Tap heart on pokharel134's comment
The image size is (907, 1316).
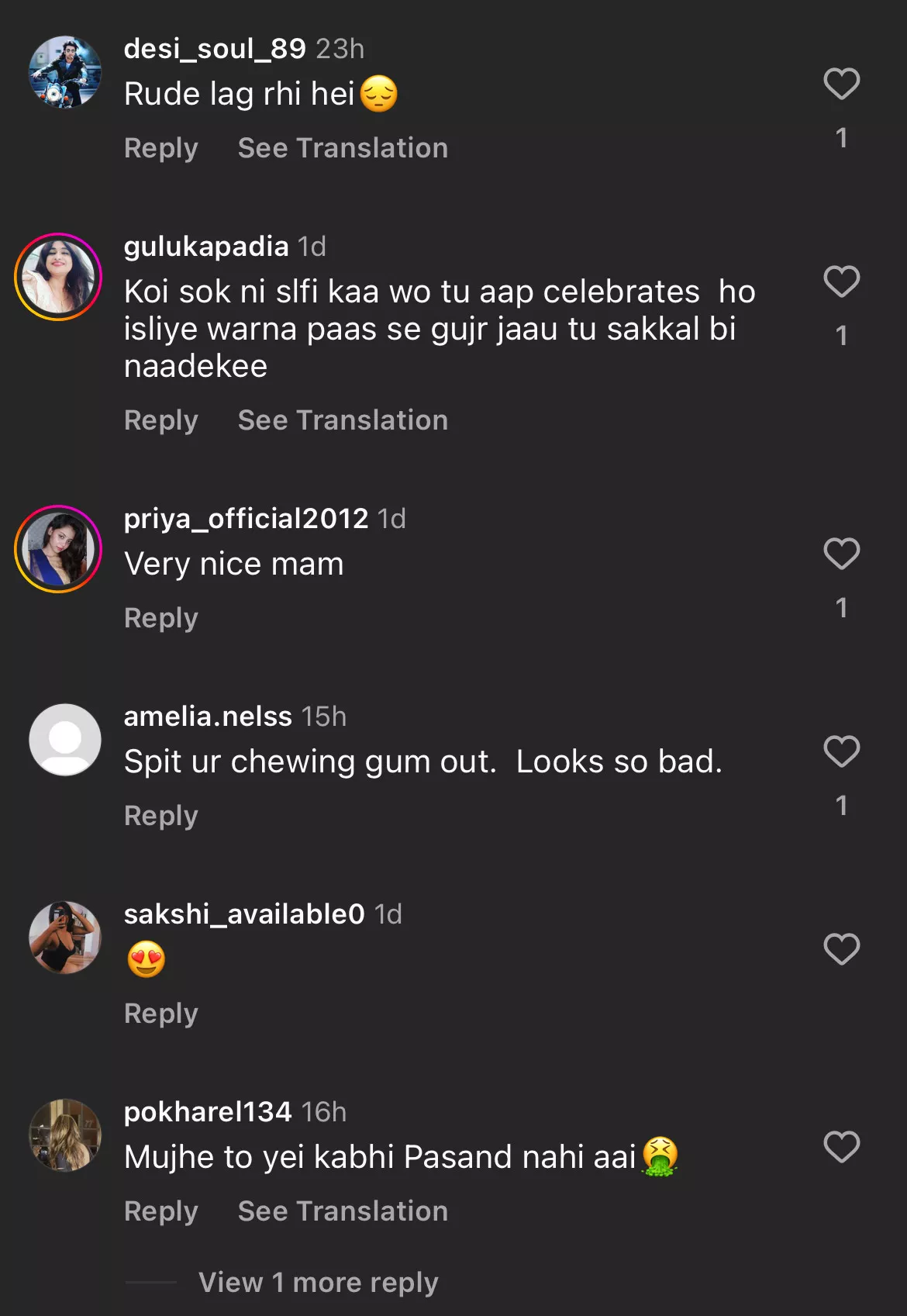click(x=841, y=1147)
